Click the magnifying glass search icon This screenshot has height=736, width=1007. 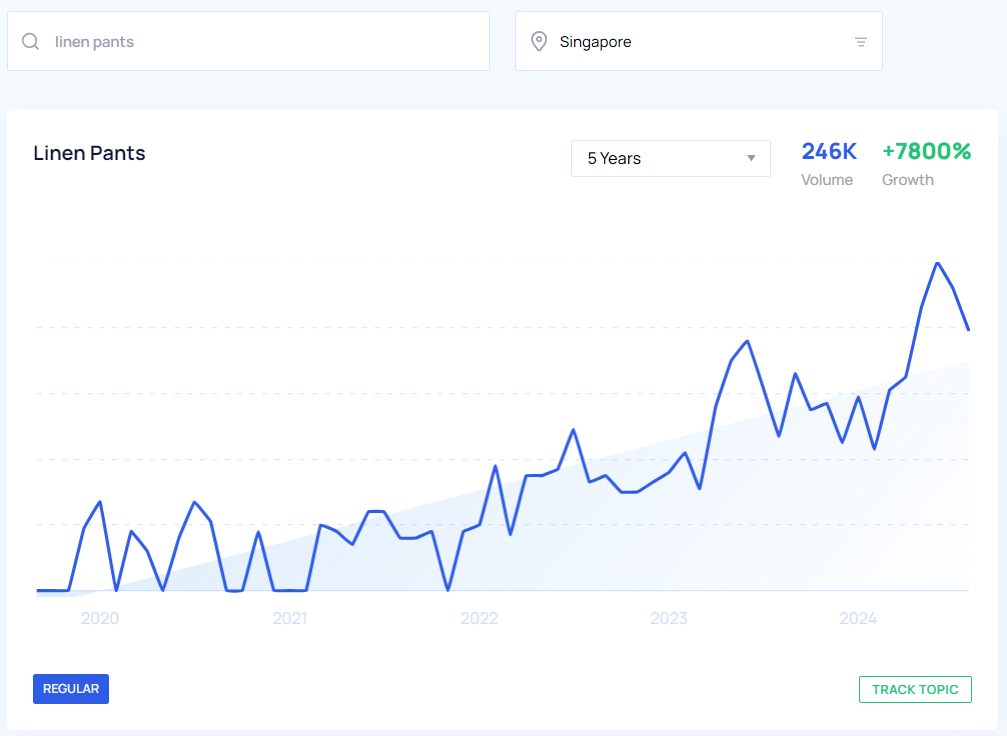pos(31,41)
